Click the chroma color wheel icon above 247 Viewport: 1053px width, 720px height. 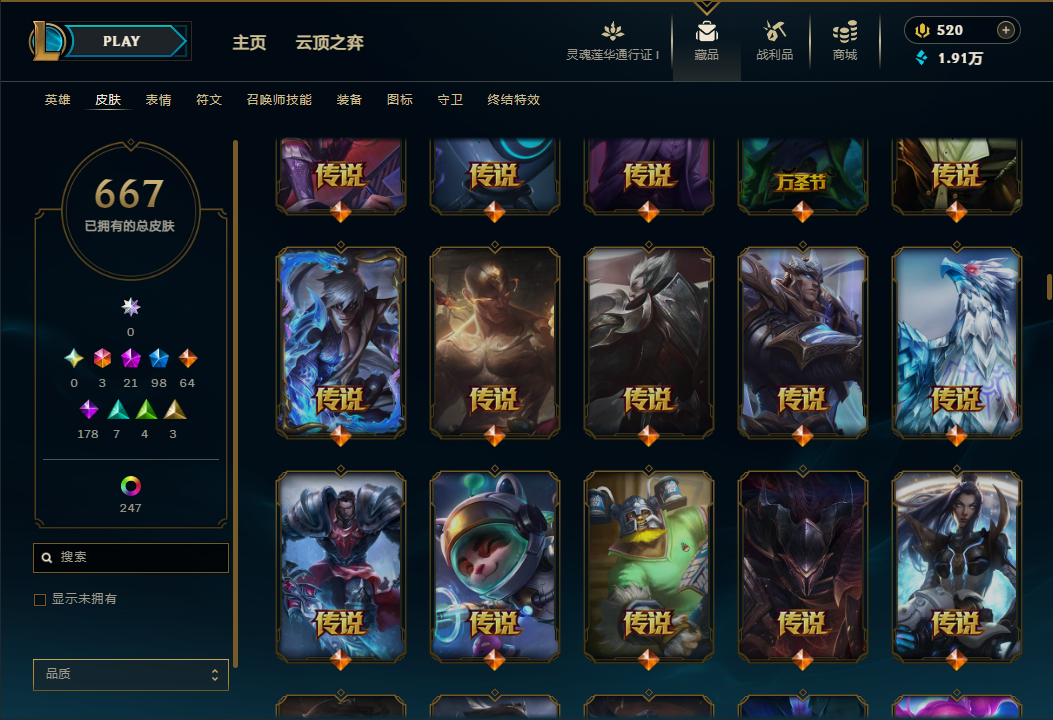(x=130, y=486)
